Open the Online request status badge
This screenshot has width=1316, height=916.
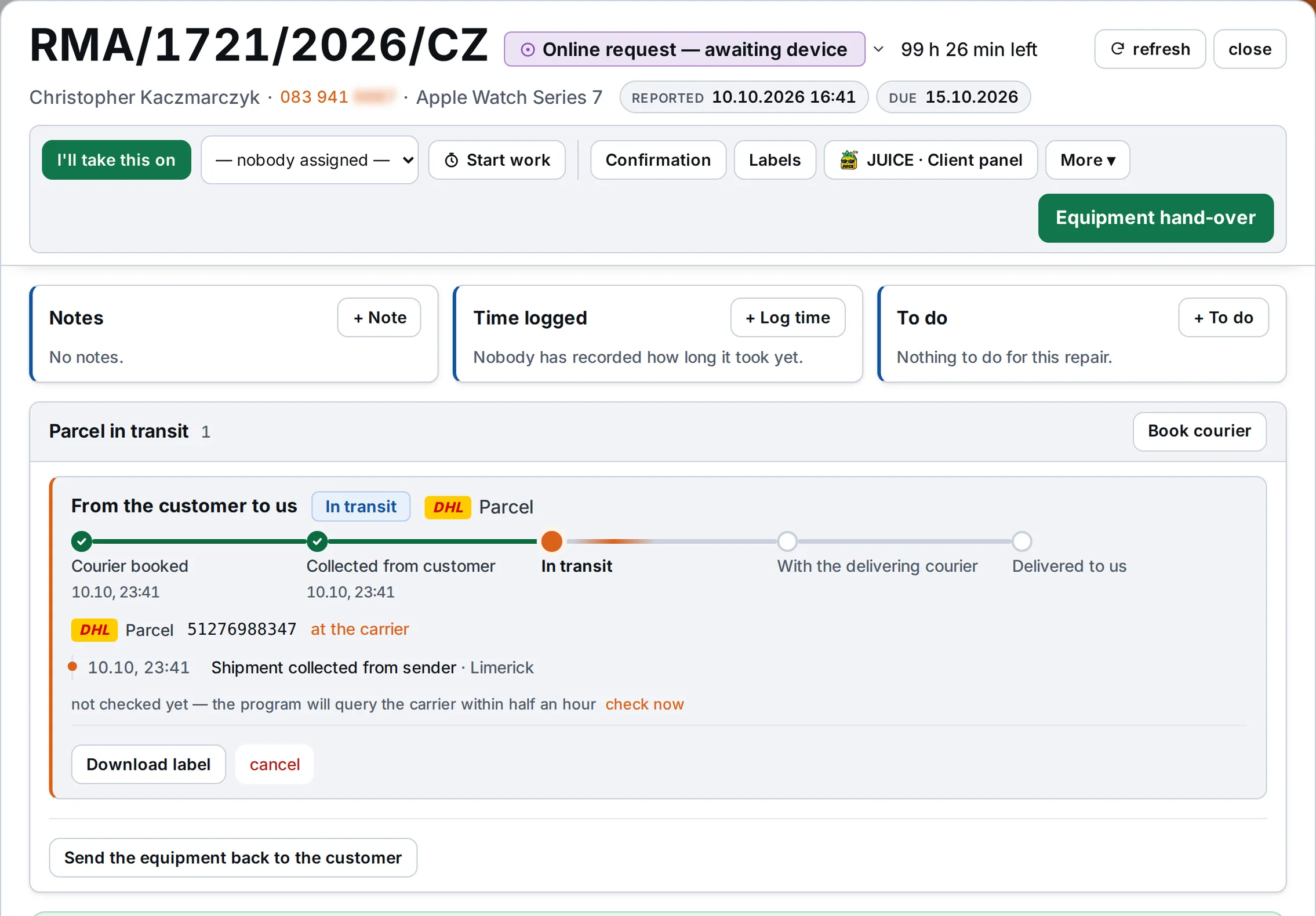coord(684,49)
